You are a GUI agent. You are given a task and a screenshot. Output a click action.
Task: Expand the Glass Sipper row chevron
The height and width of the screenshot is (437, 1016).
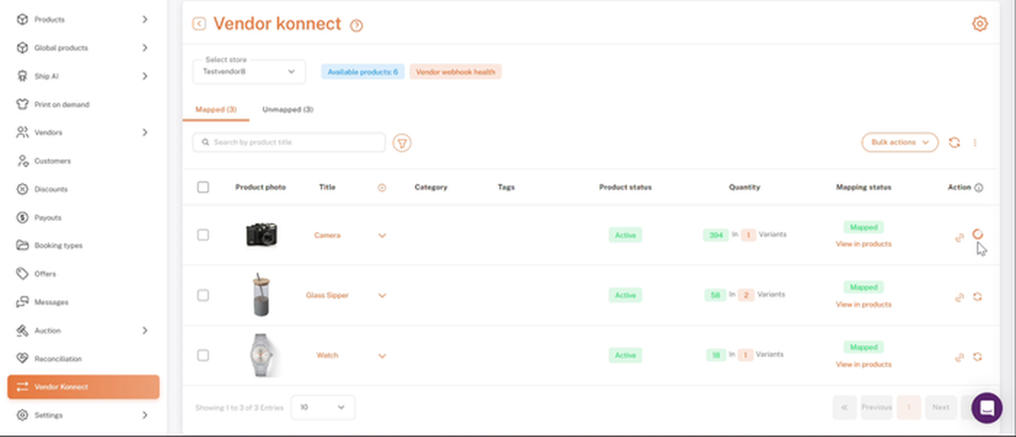click(382, 296)
